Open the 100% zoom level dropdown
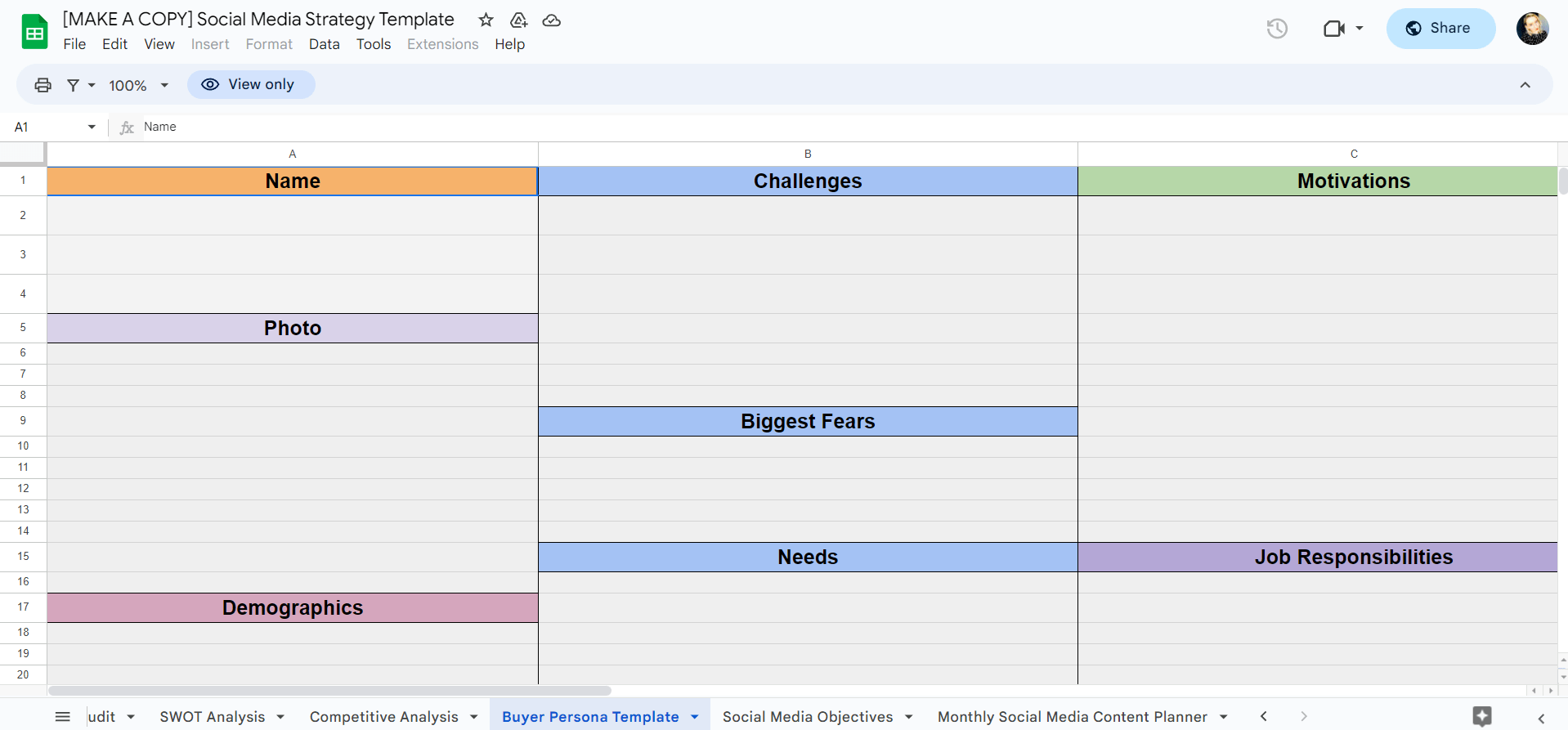This screenshot has width=1568, height=730. click(x=139, y=85)
